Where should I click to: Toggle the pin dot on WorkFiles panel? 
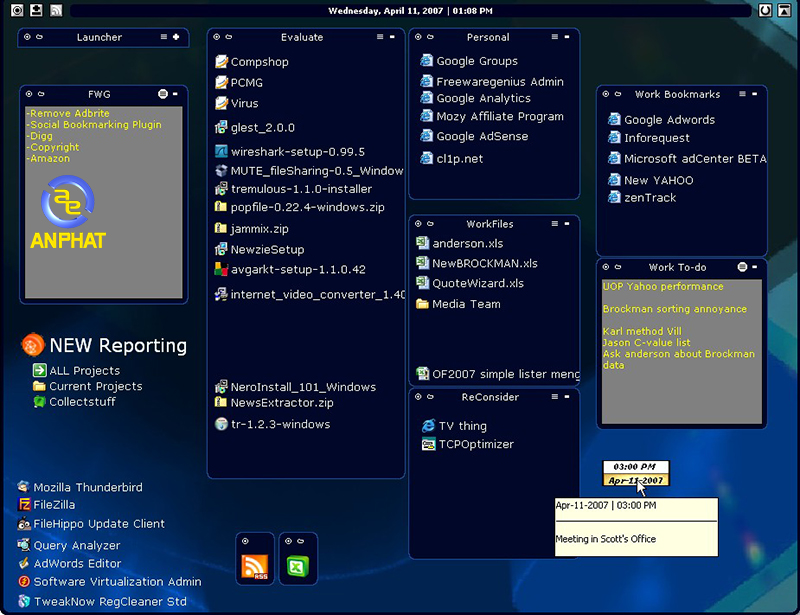(419, 224)
